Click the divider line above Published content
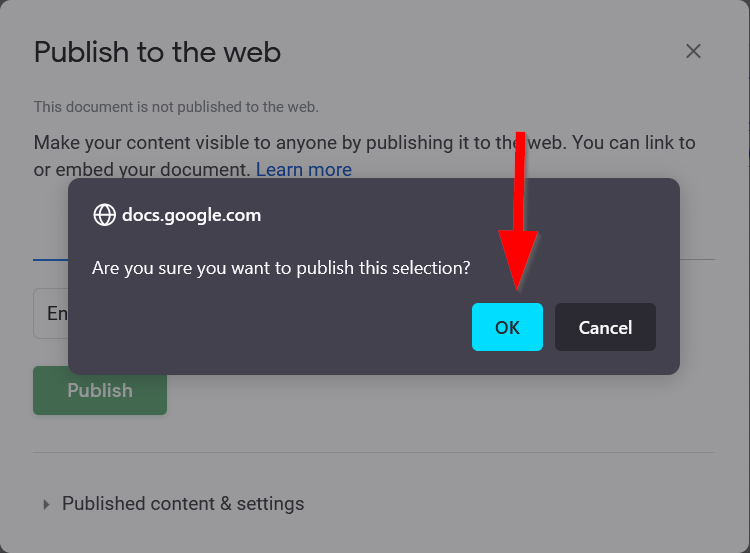Viewport: 750px width, 553px height. pyautogui.click(x=374, y=452)
